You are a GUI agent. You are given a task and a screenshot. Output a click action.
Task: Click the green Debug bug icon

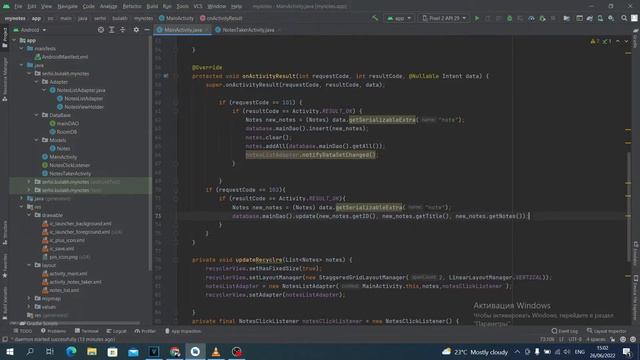click(x=509, y=18)
